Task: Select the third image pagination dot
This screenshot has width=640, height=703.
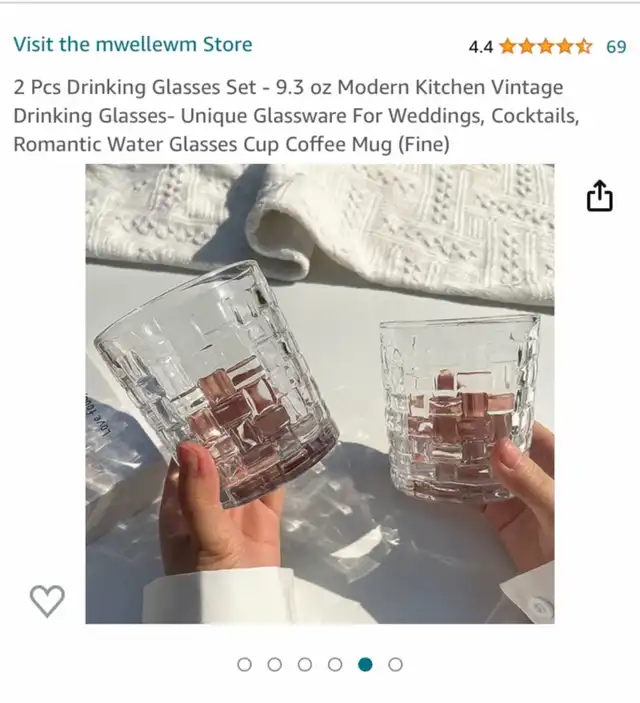Action: click(305, 664)
